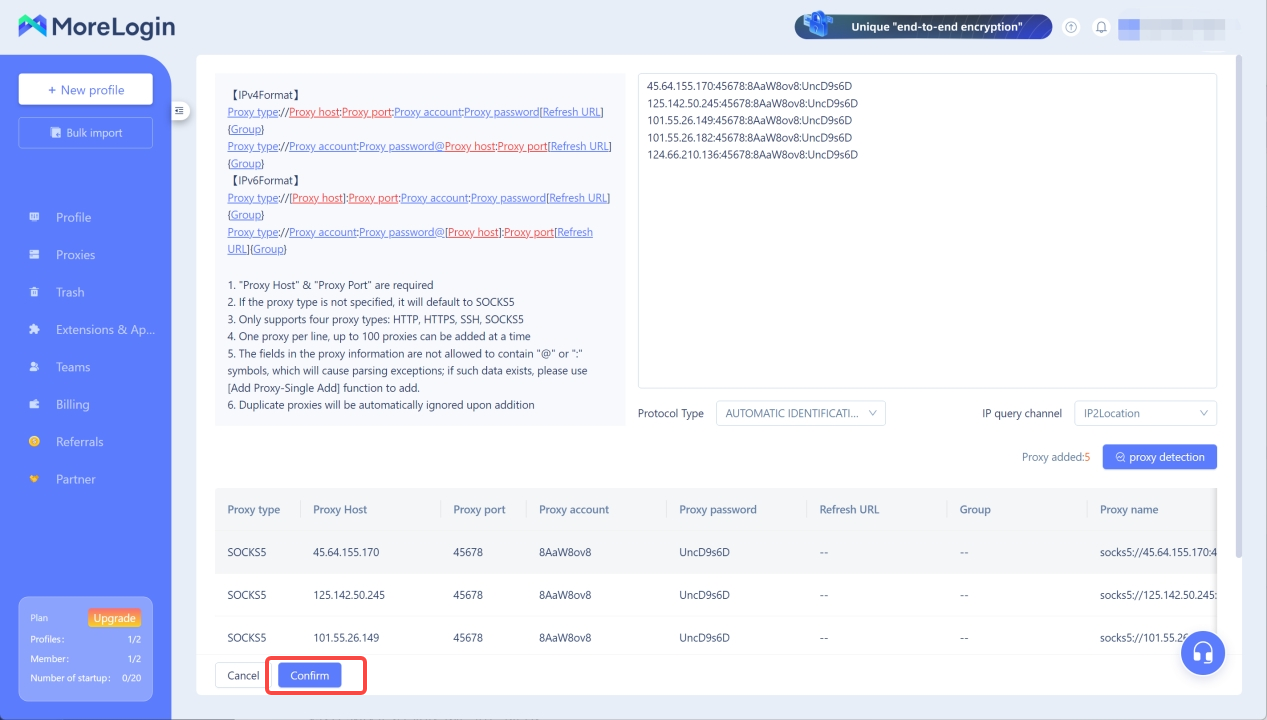
Task: Click the text line starting 101.55.26.182
Action: (749, 138)
